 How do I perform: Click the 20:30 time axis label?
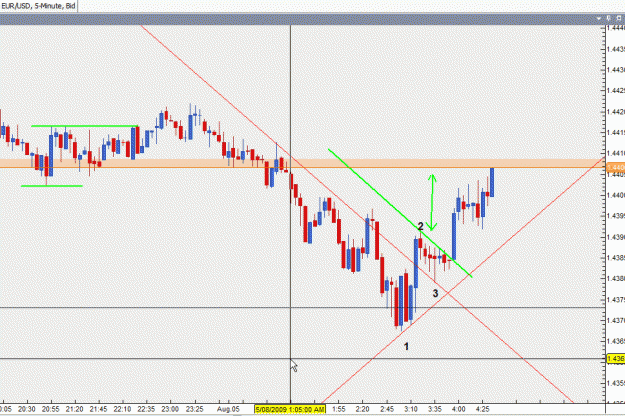(x=27, y=409)
